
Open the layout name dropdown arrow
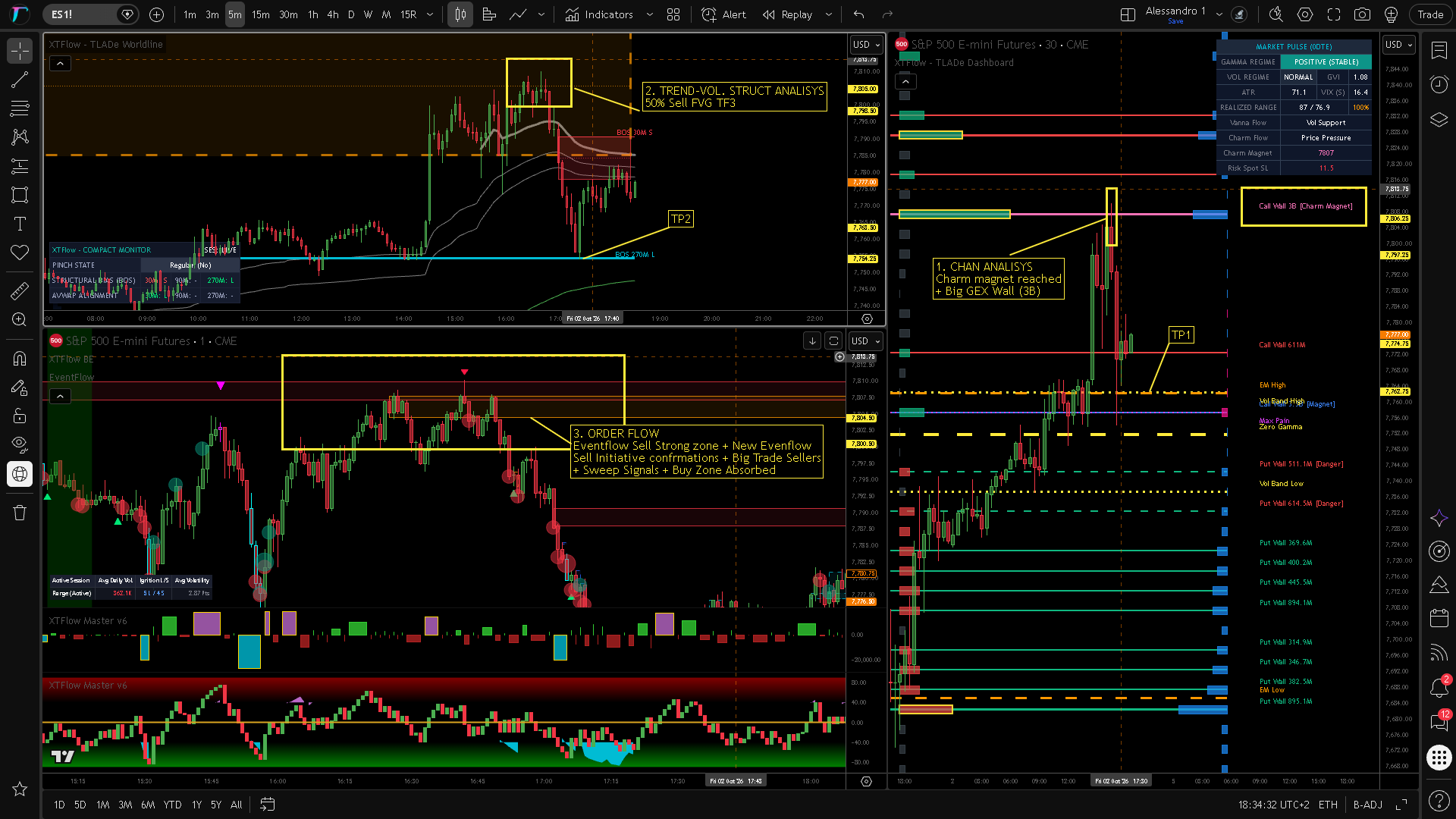coord(1219,14)
